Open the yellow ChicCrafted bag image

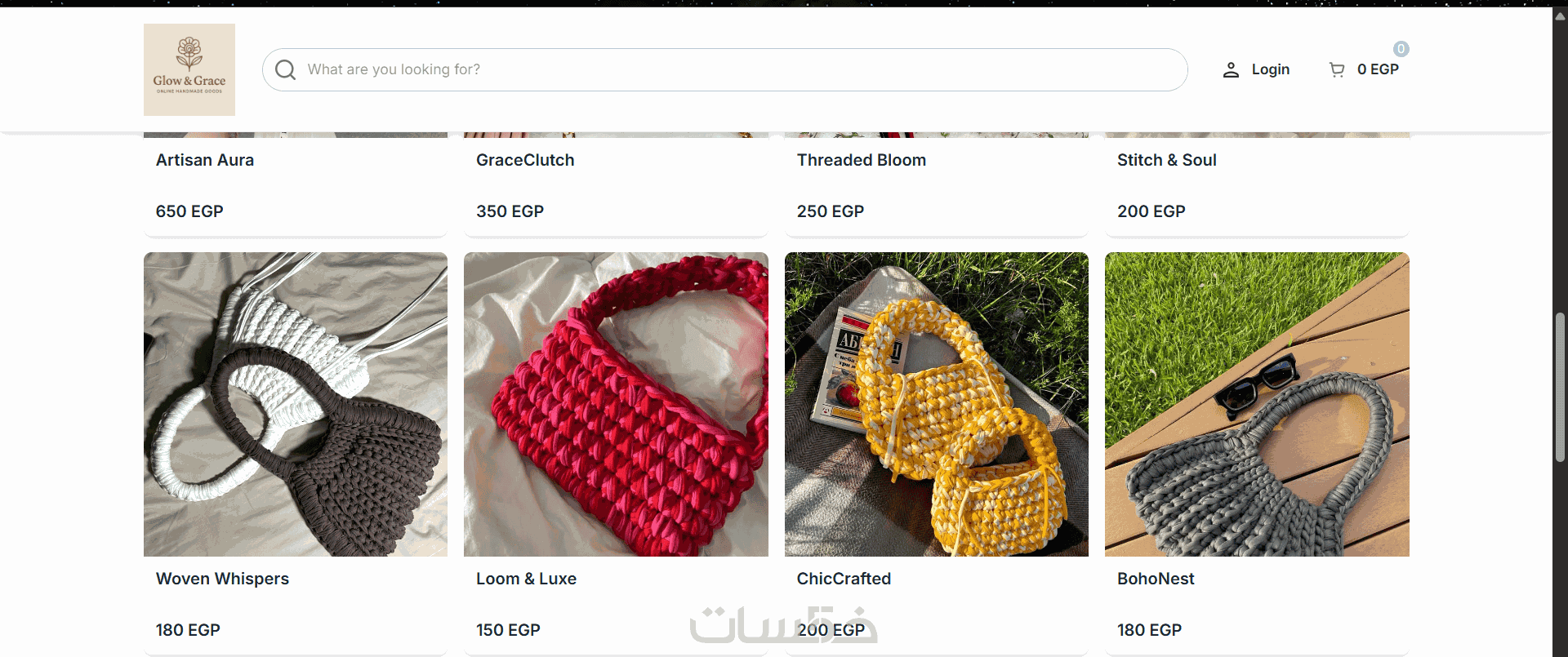937,404
